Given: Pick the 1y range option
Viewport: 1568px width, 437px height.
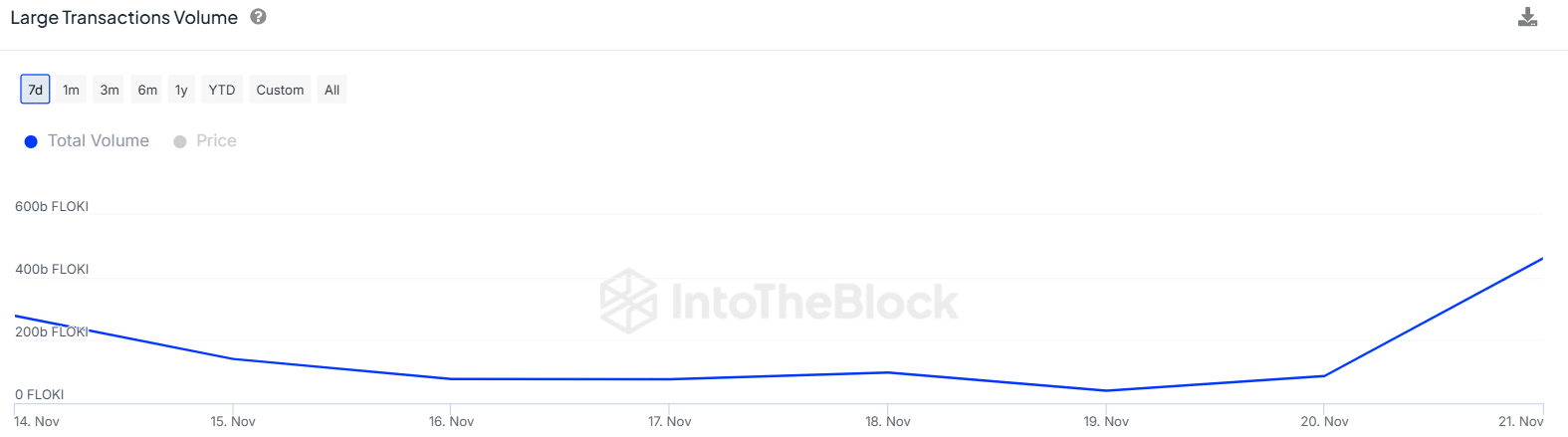Looking at the screenshot, I should click(x=181, y=90).
